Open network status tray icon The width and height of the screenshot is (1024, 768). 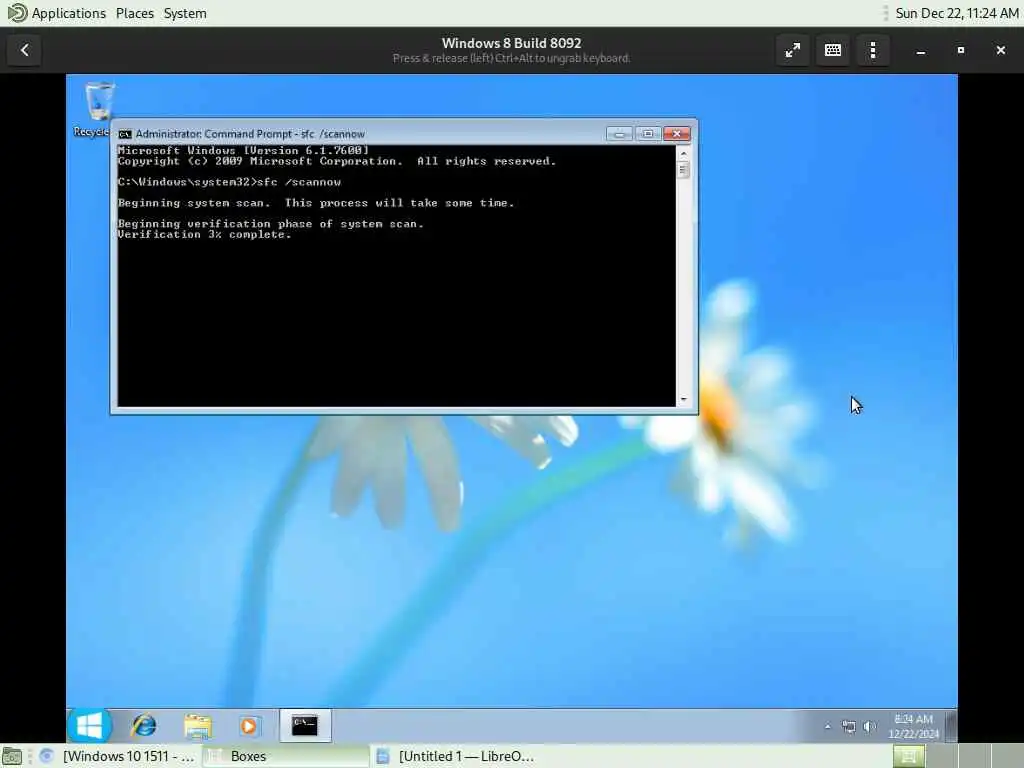click(x=848, y=726)
